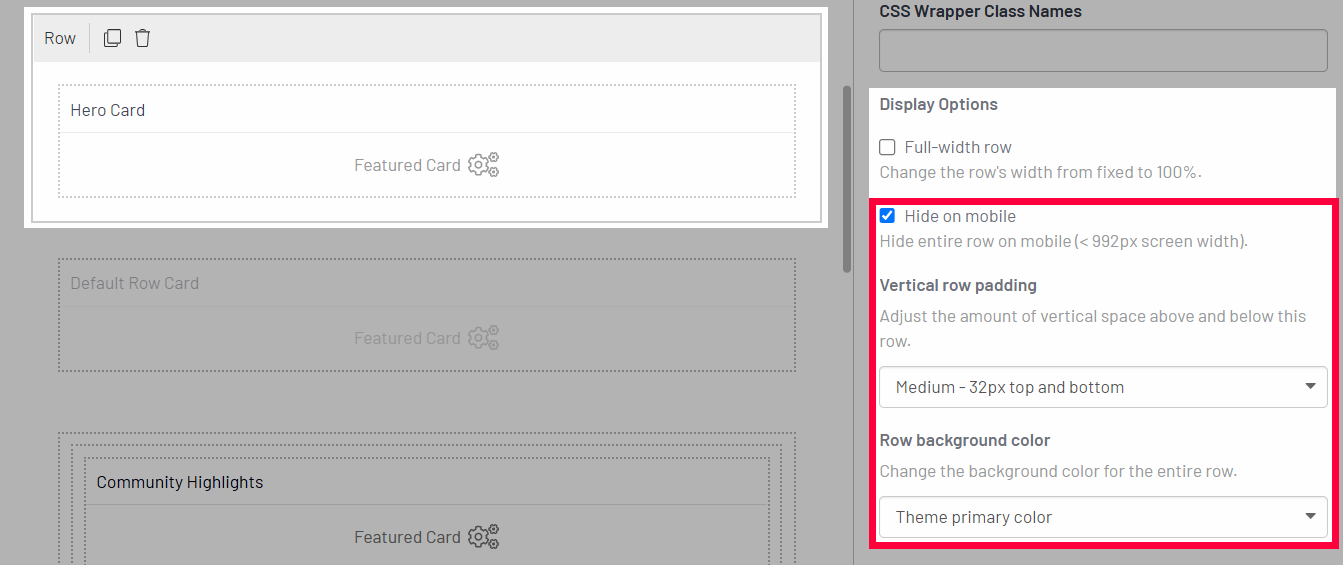Open Default Row Card's gear settings icon
The width and height of the screenshot is (1343, 565).
(x=483, y=338)
